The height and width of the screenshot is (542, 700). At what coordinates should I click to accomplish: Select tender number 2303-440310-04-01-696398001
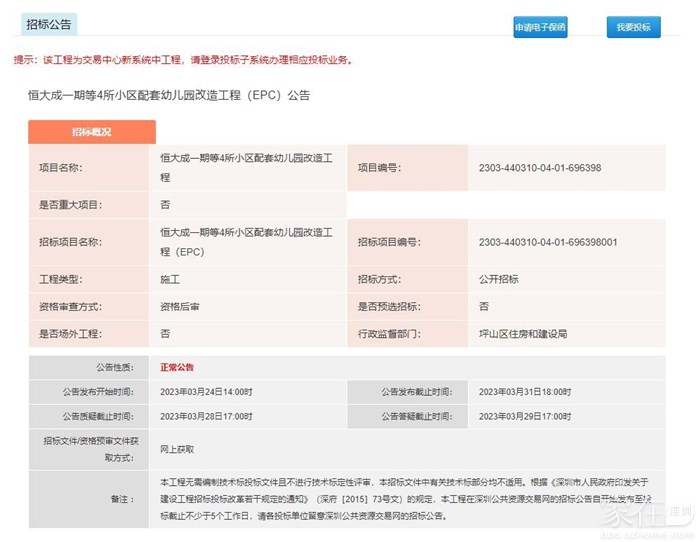point(547,242)
